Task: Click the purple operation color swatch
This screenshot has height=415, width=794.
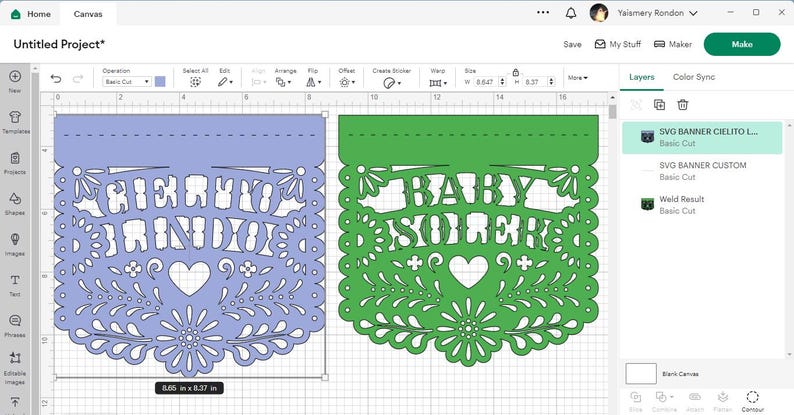Action: point(160,81)
